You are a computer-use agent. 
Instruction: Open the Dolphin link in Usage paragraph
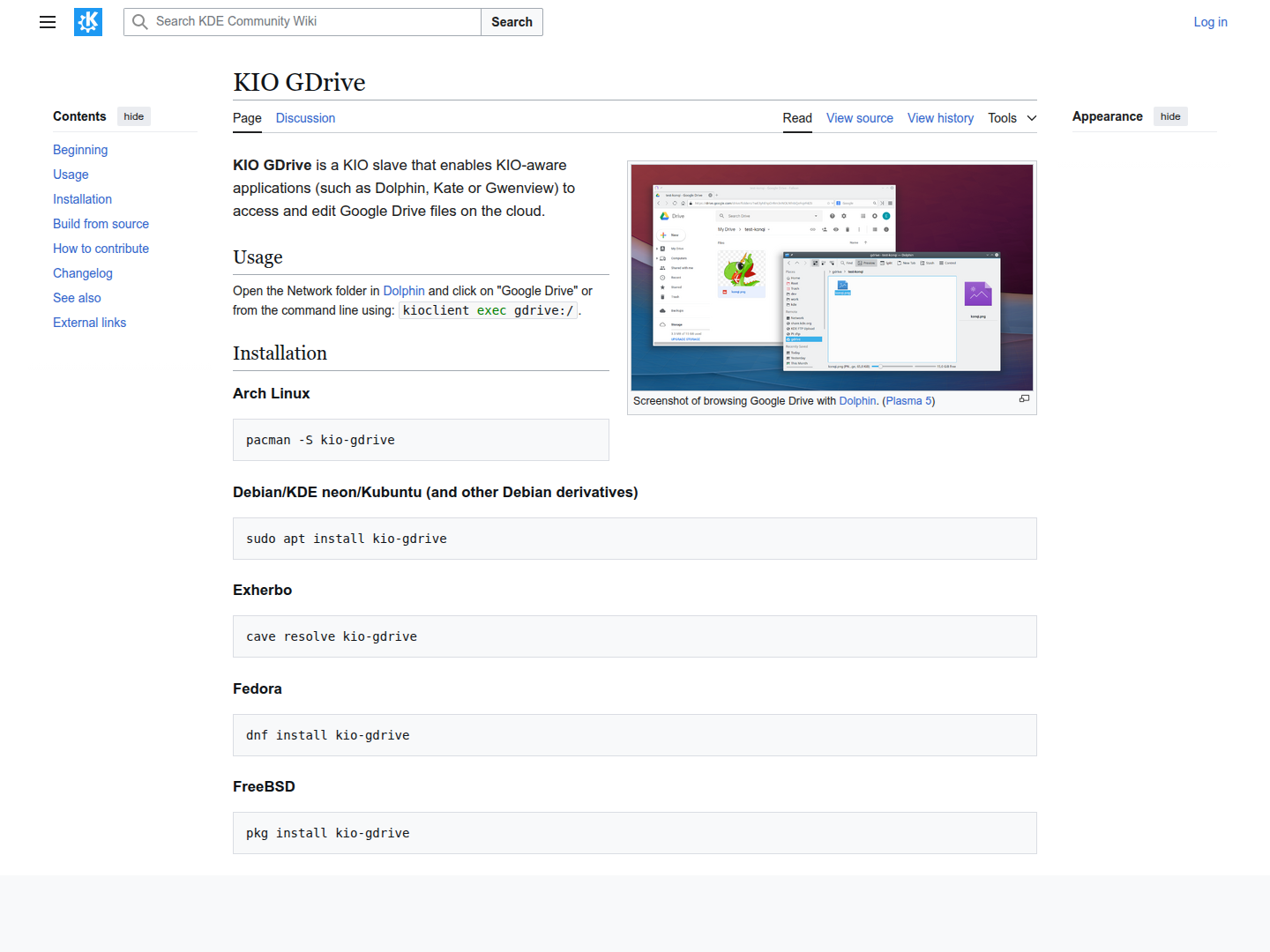click(404, 291)
